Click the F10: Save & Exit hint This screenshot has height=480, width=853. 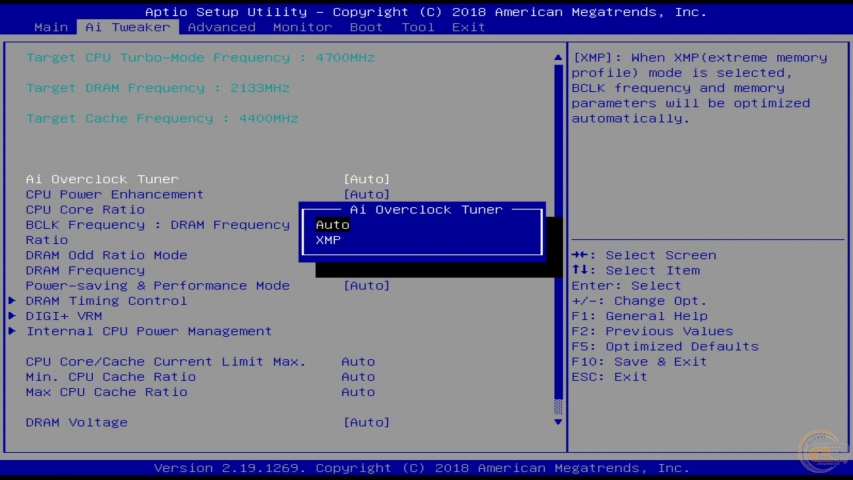coord(639,362)
